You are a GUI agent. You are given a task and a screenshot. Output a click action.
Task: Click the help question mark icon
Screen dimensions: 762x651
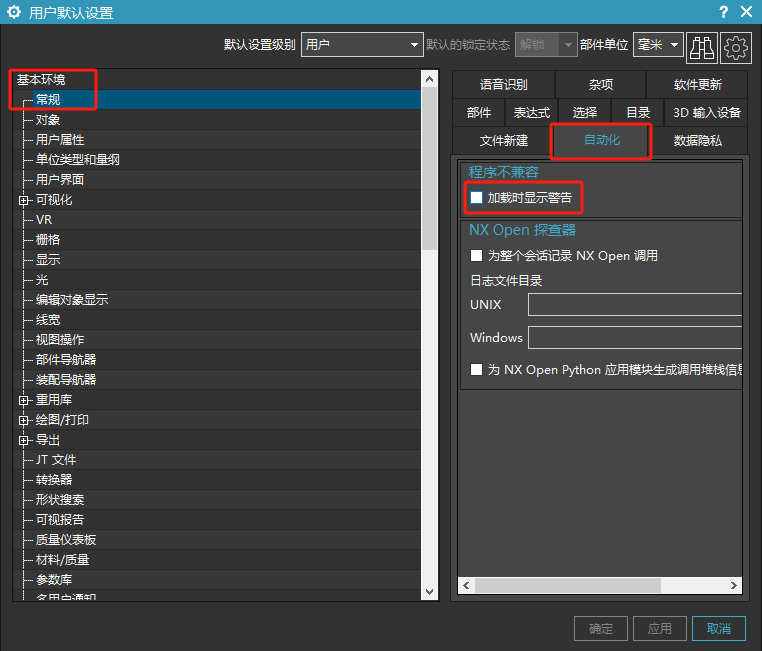pos(723,12)
